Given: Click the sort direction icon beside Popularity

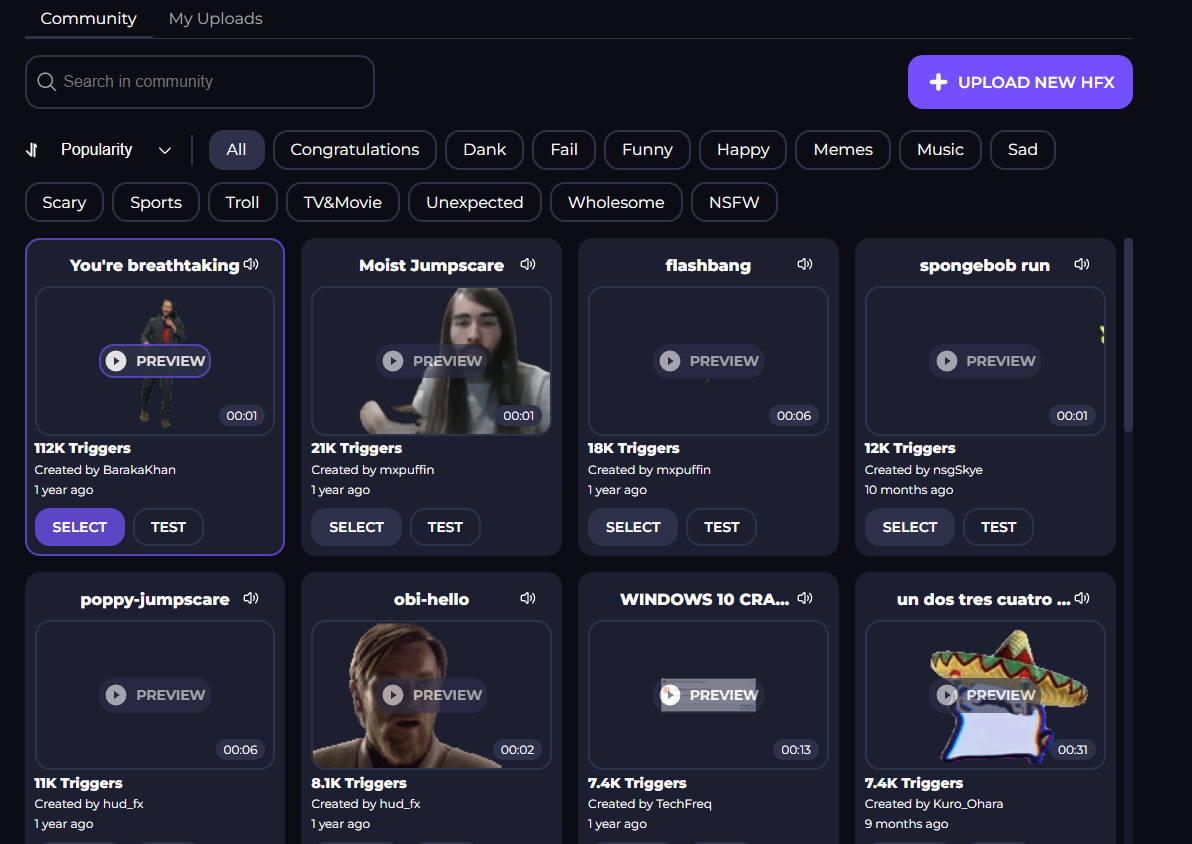Looking at the screenshot, I should pos(31,149).
